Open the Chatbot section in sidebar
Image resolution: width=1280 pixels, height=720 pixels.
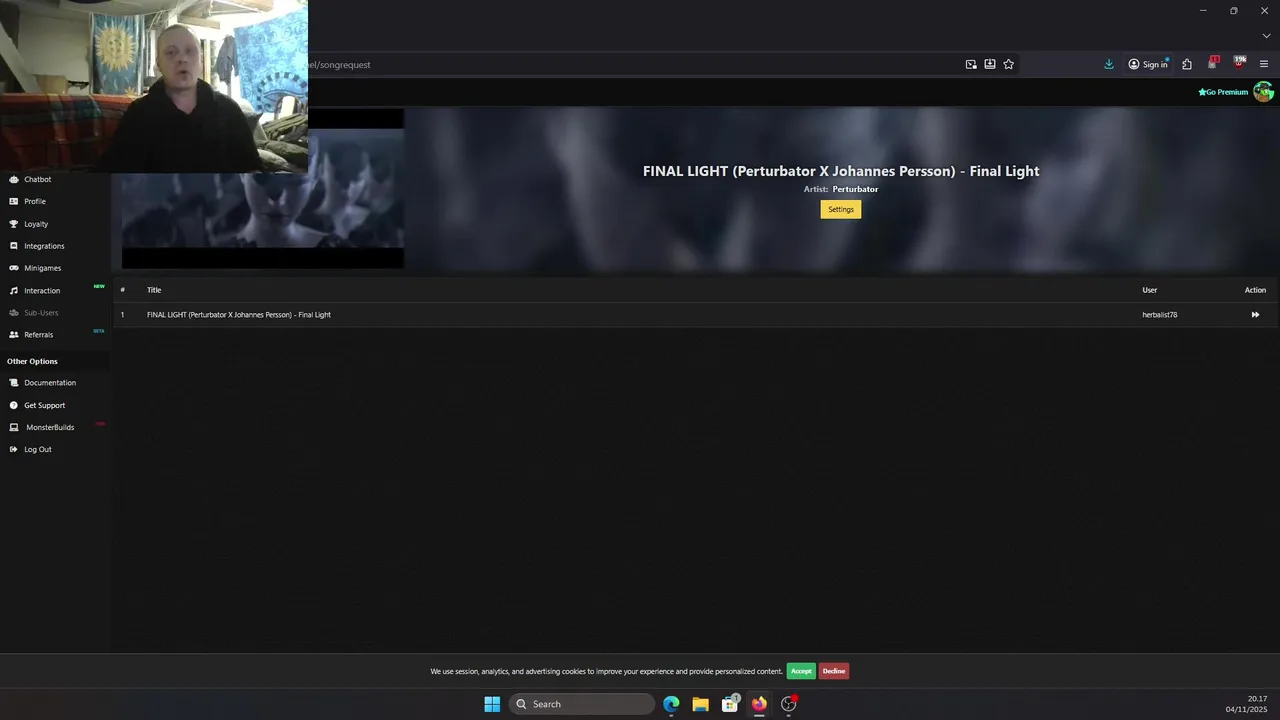[x=37, y=179]
